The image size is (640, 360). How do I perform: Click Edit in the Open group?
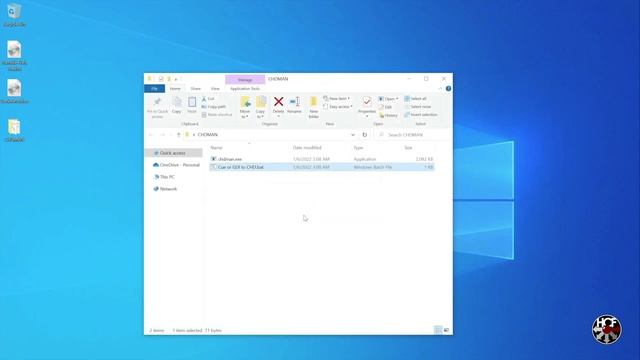click(385, 107)
